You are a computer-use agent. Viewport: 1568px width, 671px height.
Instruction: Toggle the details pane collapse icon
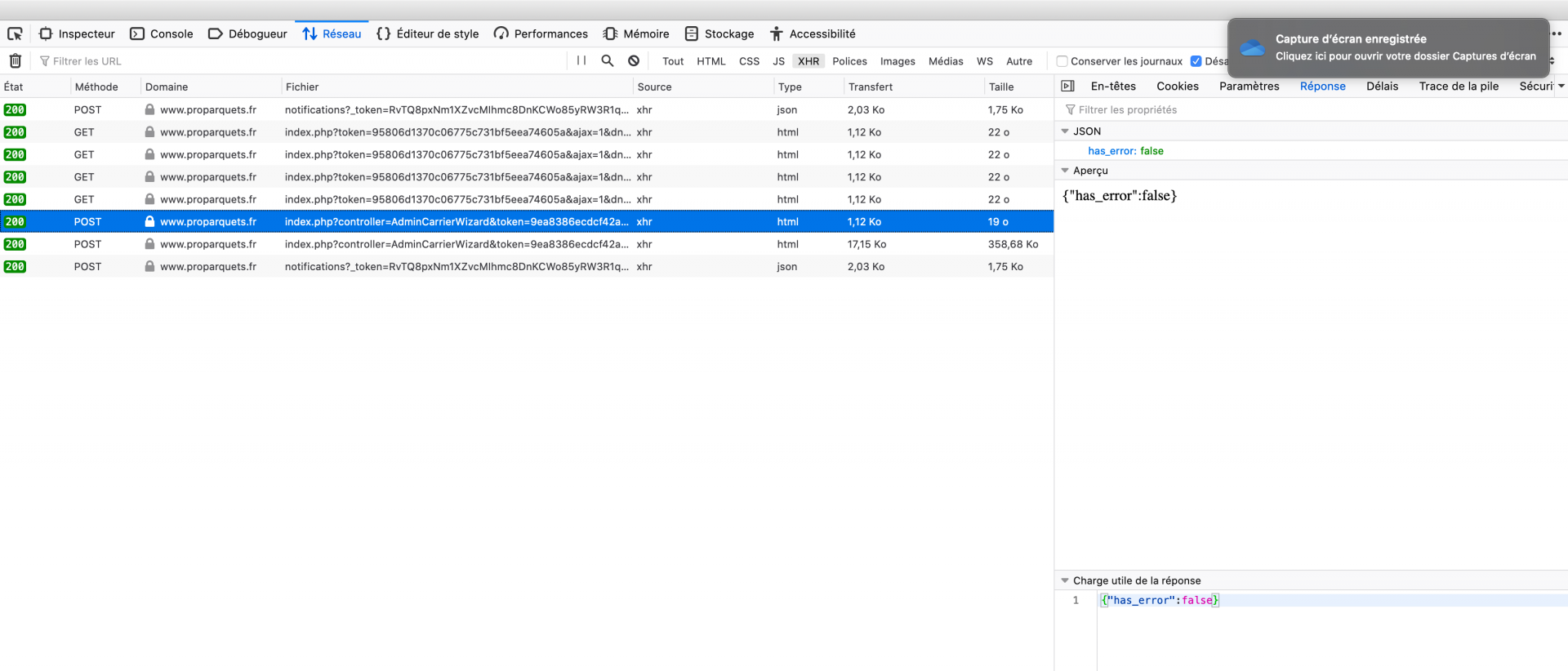pyautogui.click(x=1067, y=86)
